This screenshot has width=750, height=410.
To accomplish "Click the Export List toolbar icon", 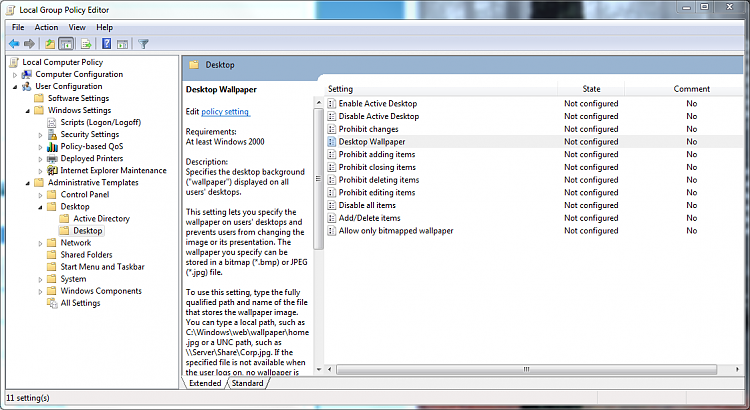I will pyautogui.click(x=86, y=44).
